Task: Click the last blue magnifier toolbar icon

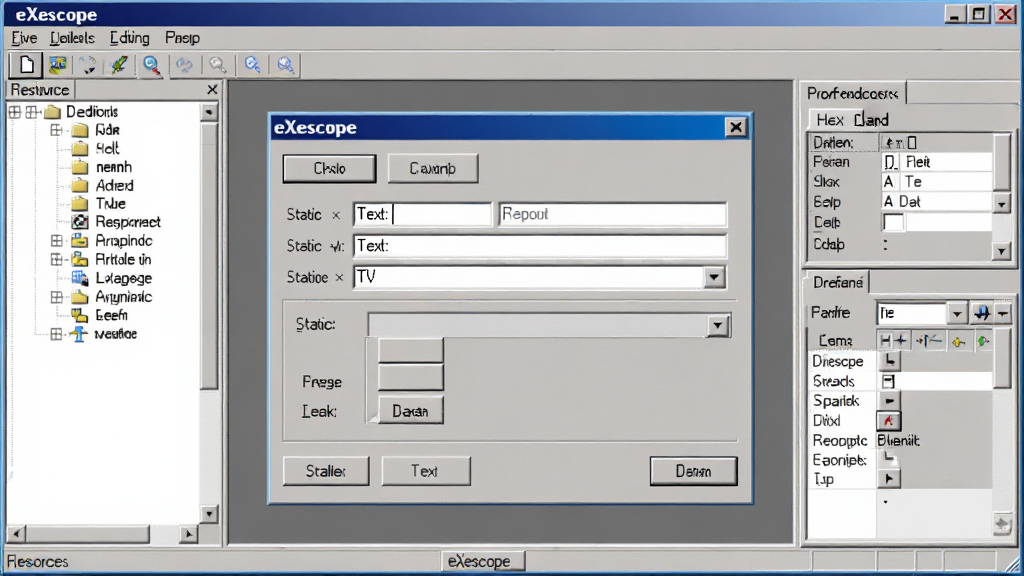Action: 285,65
